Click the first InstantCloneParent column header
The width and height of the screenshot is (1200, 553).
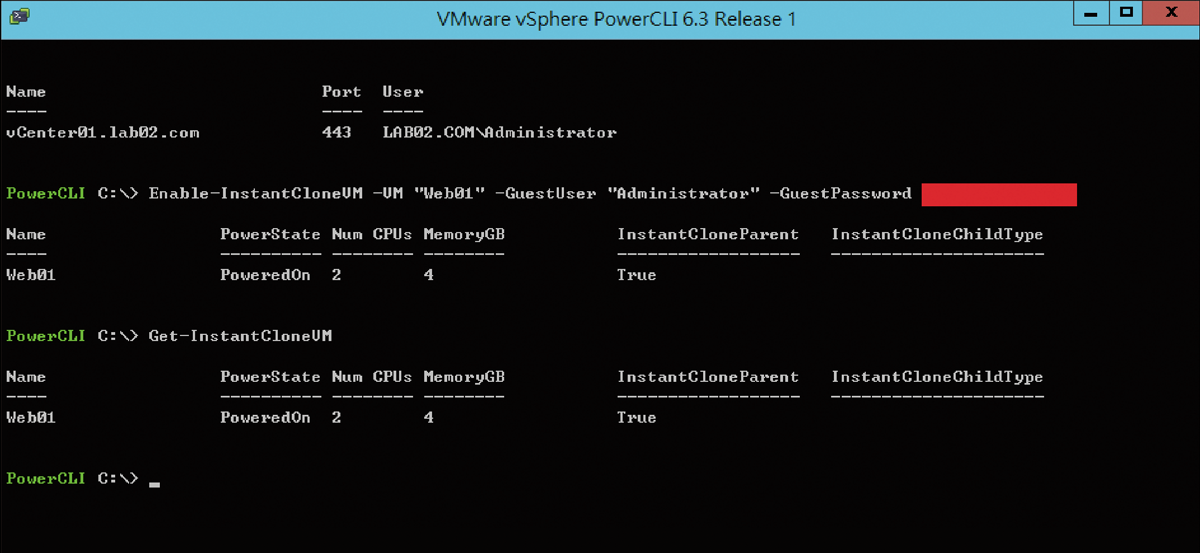point(708,234)
